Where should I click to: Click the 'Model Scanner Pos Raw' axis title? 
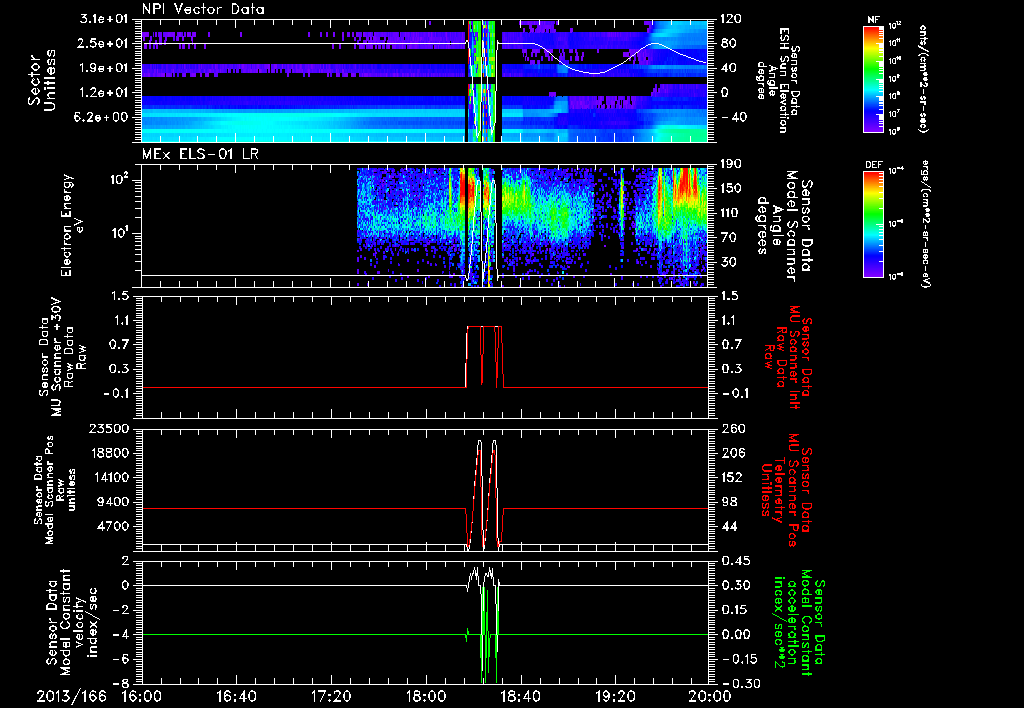click(56, 490)
